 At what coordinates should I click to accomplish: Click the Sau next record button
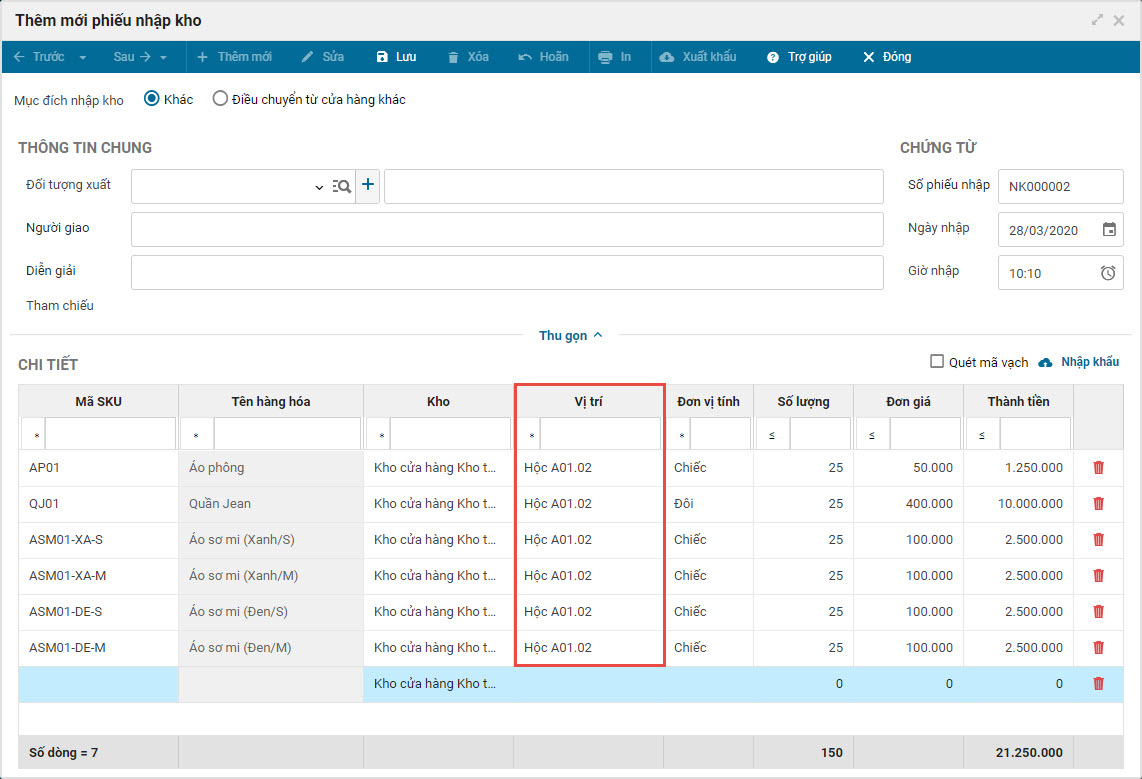pos(131,57)
